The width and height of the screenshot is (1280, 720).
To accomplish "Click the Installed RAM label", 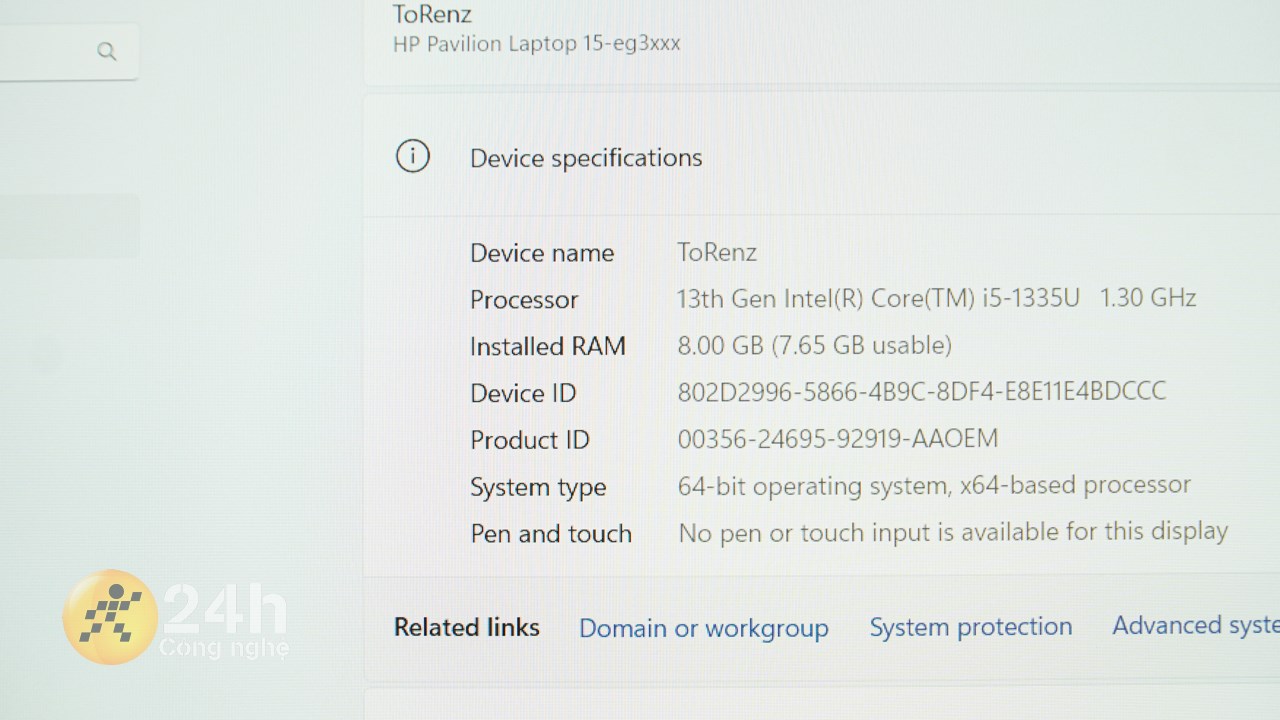I will click(548, 346).
